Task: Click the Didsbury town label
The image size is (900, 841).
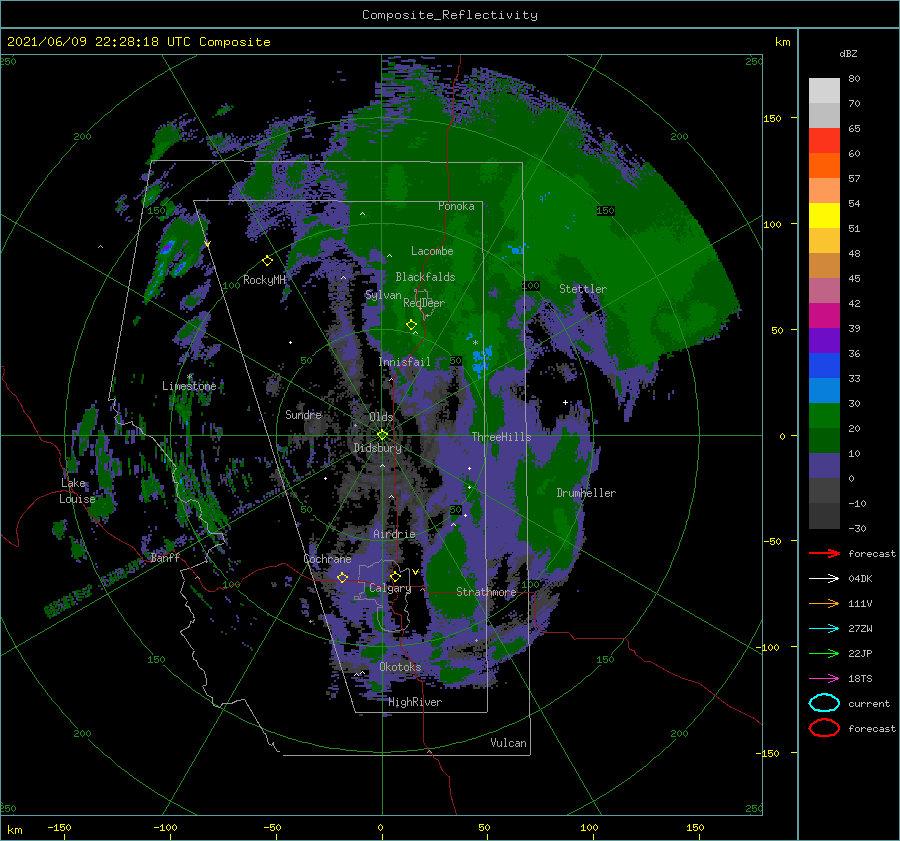Action: [378, 448]
